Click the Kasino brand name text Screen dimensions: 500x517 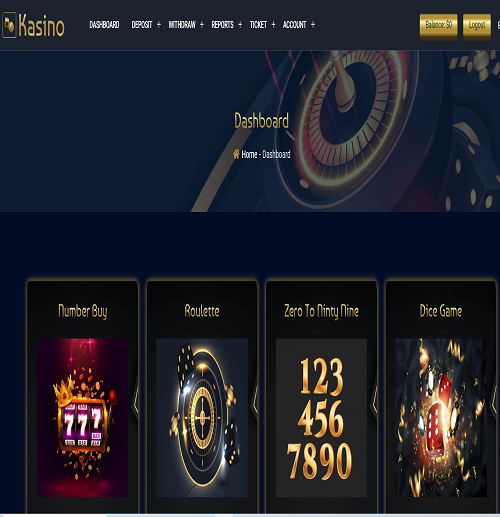point(41,25)
